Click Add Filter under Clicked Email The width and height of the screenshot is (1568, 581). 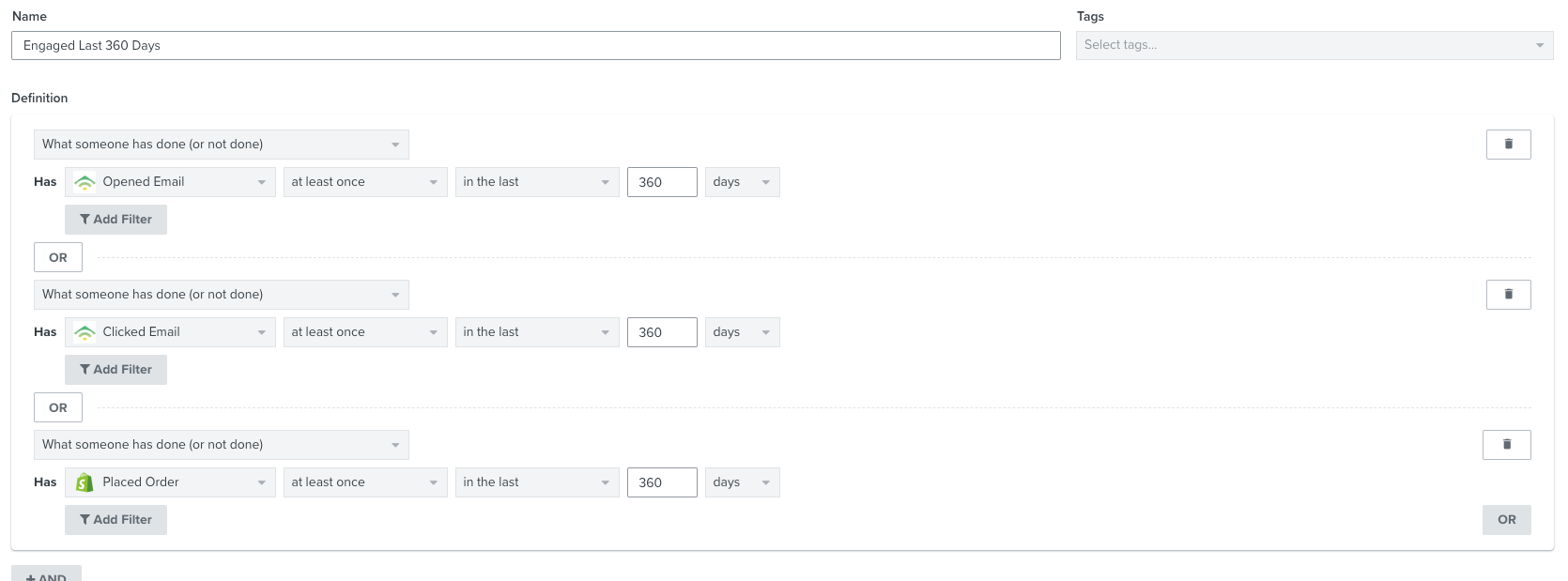[x=115, y=370]
